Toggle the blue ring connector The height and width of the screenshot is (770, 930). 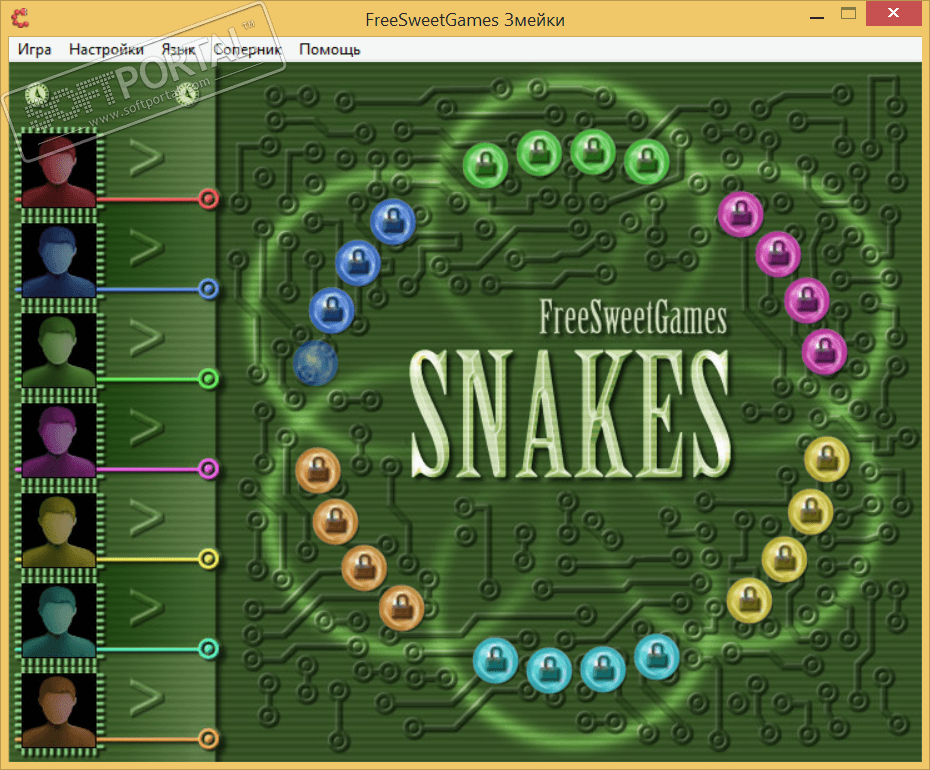[208, 289]
